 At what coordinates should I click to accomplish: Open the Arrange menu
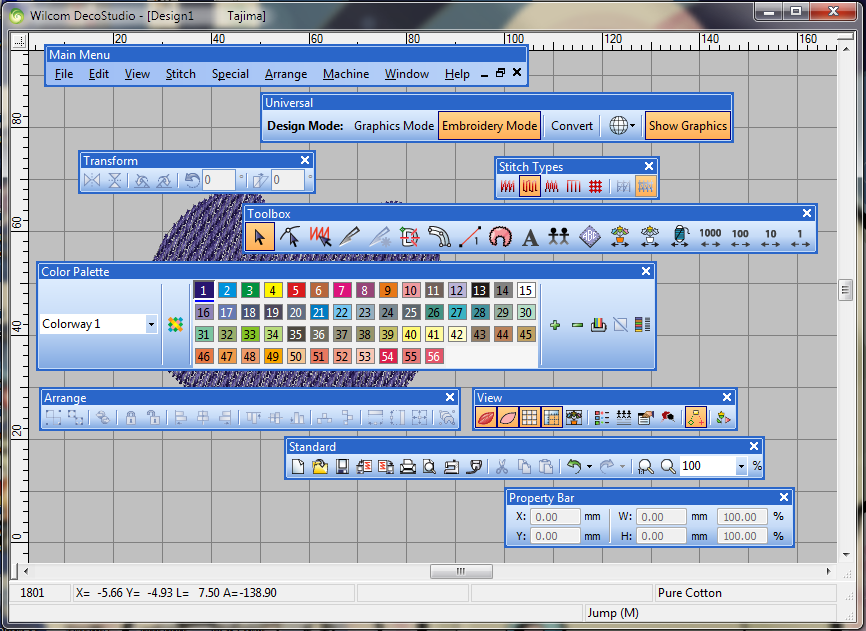click(286, 74)
